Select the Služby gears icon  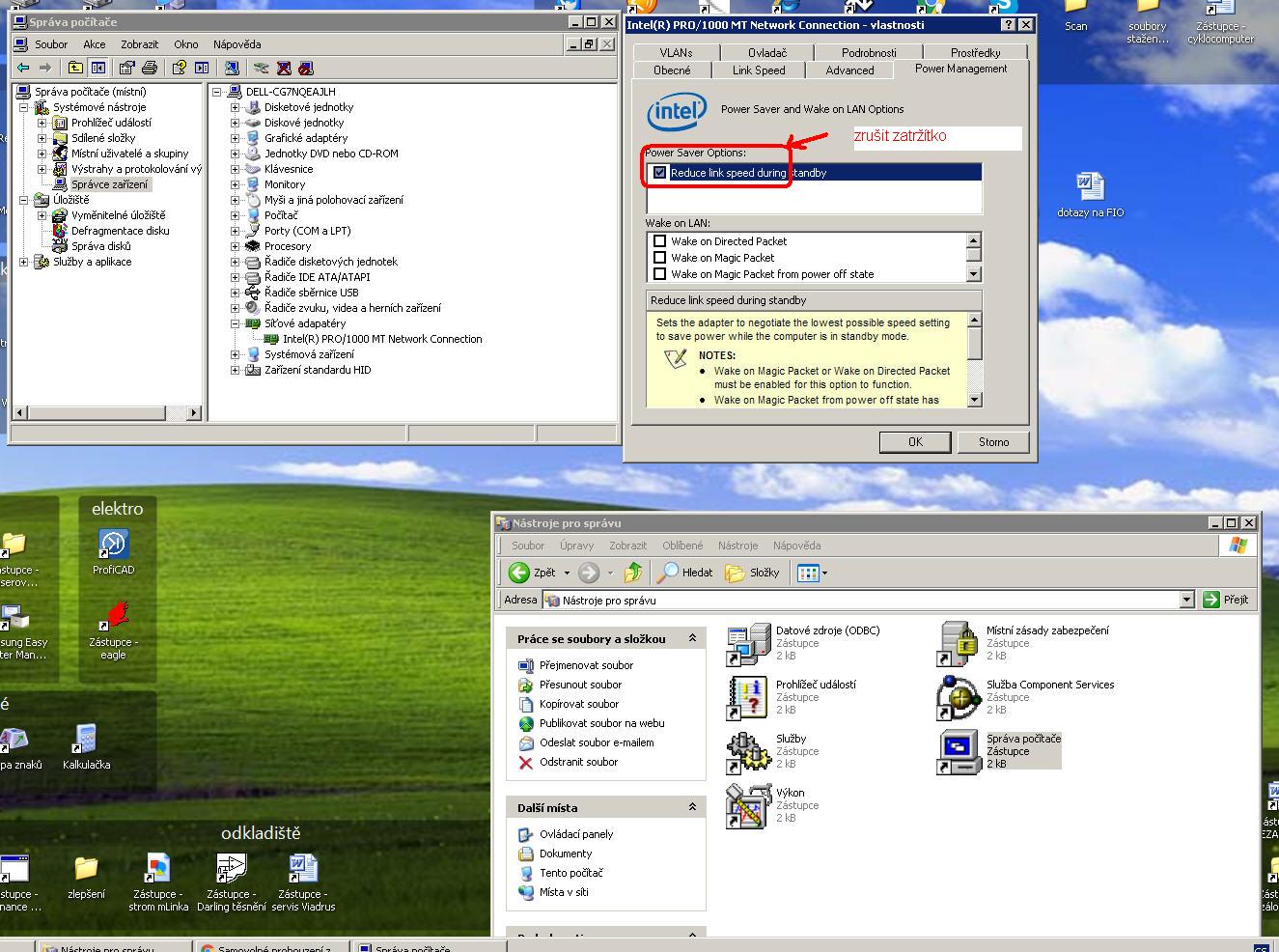[748, 752]
